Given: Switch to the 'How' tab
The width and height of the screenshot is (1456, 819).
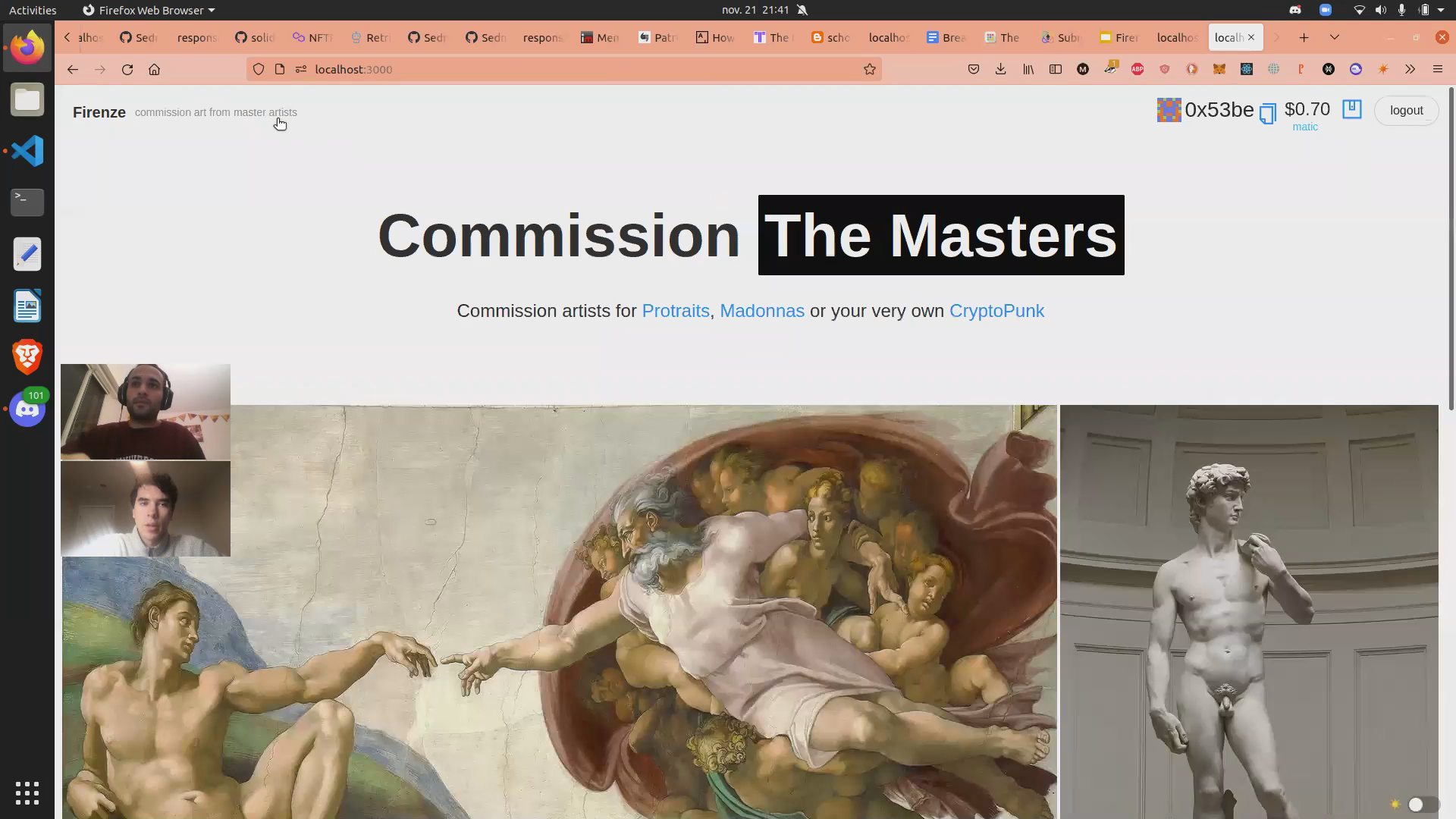Looking at the screenshot, I should [x=716, y=37].
